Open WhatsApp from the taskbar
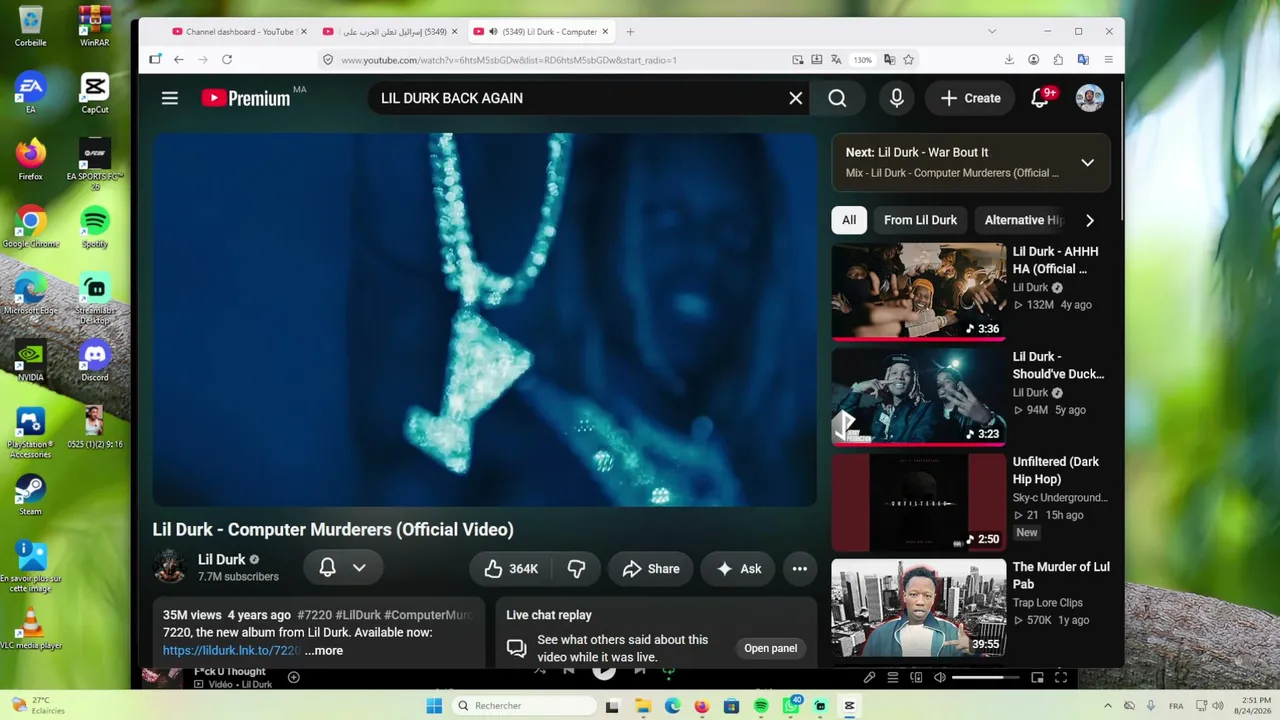This screenshot has height=720, width=1280. coord(791,706)
